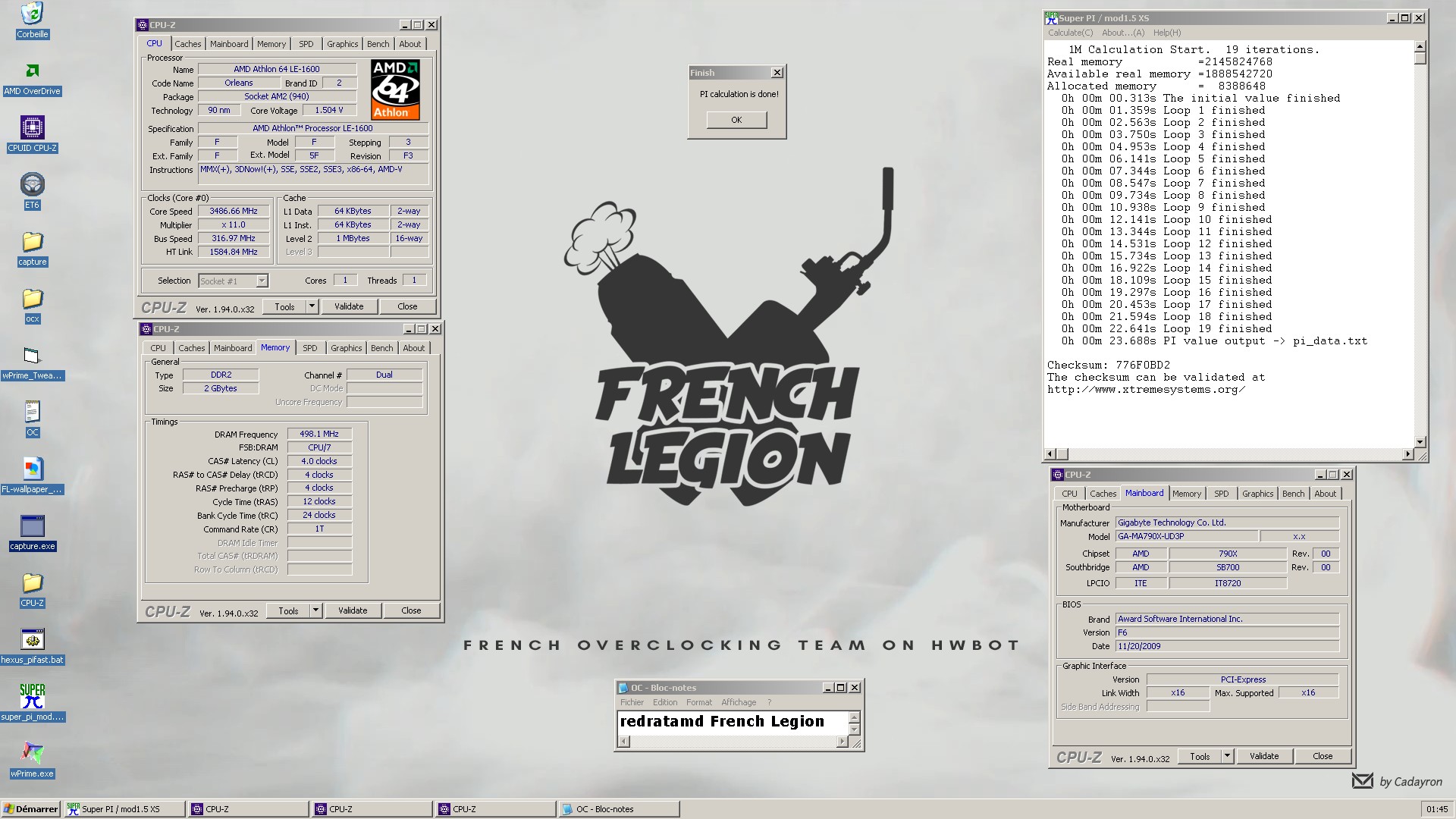Click the BIOS date 11/20/2009 field

pos(1227,646)
